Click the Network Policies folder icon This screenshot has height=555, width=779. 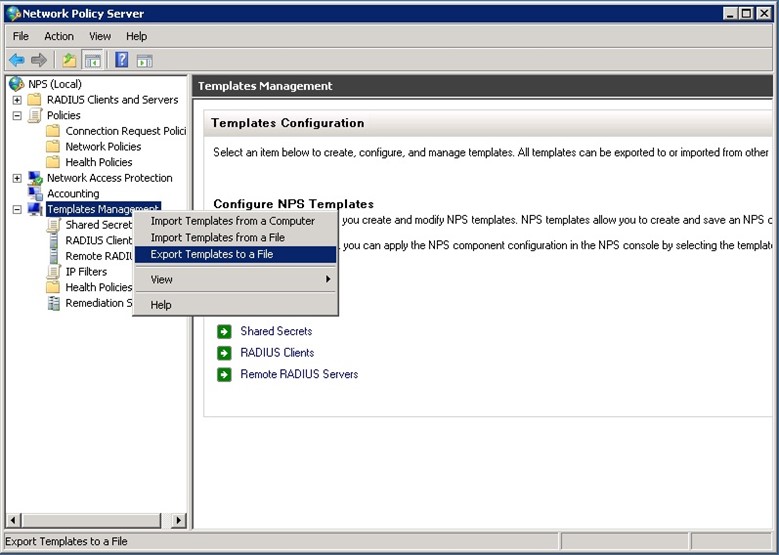coord(53,147)
